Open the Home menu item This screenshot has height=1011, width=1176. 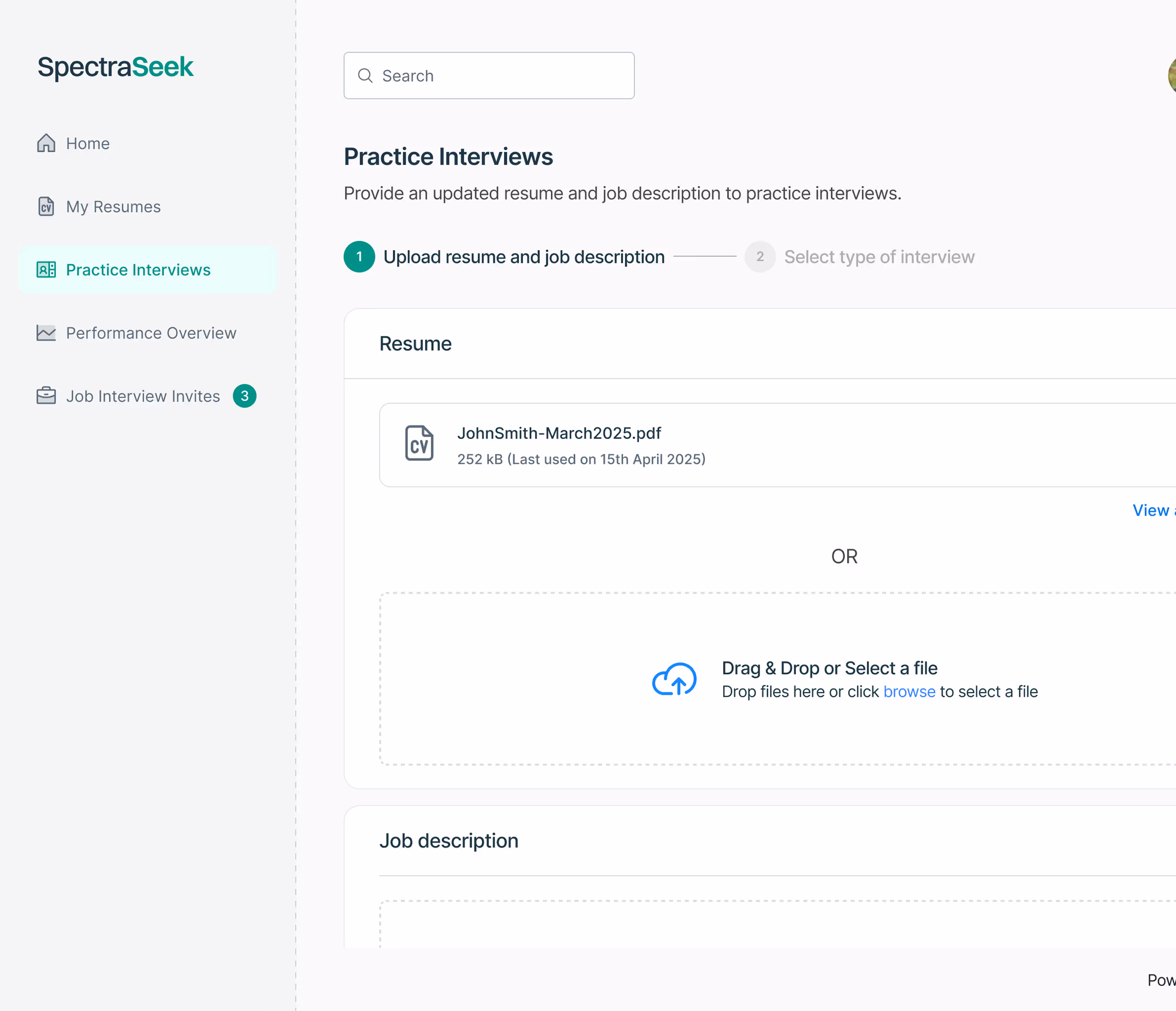tap(88, 143)
